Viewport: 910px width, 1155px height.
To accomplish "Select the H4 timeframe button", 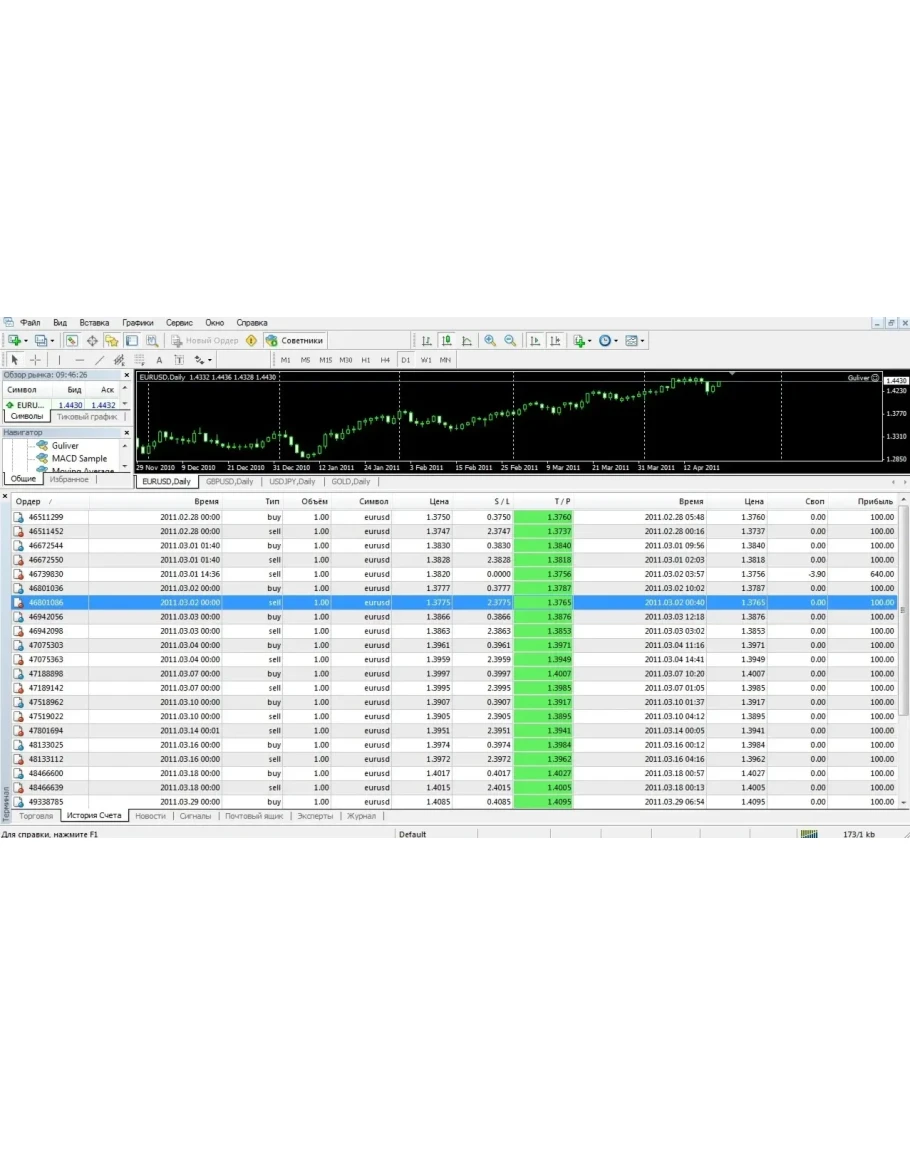I will click(385, 360).
